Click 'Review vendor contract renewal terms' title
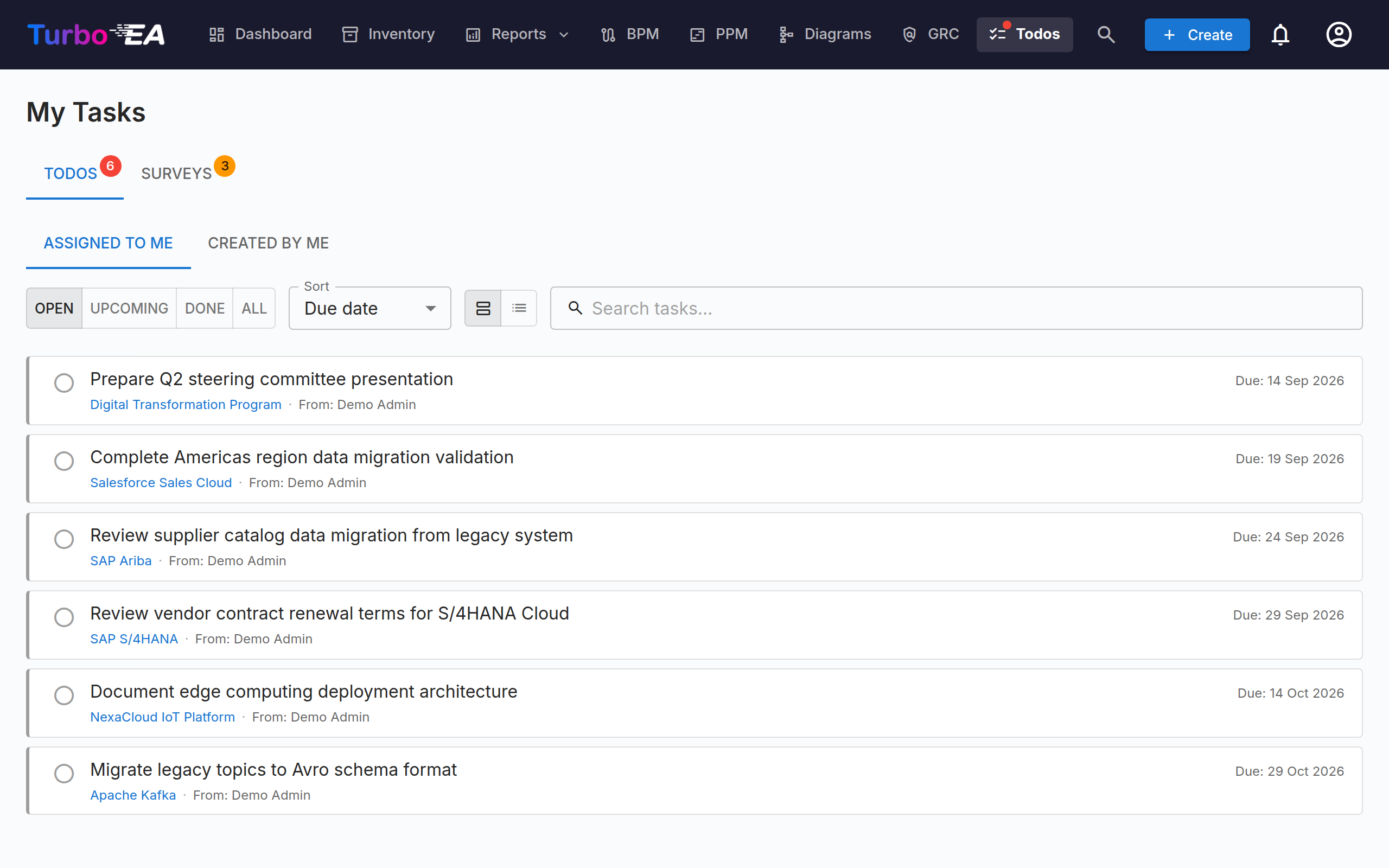This screenshot has width=1389, height=868. [x=329, y=614]
